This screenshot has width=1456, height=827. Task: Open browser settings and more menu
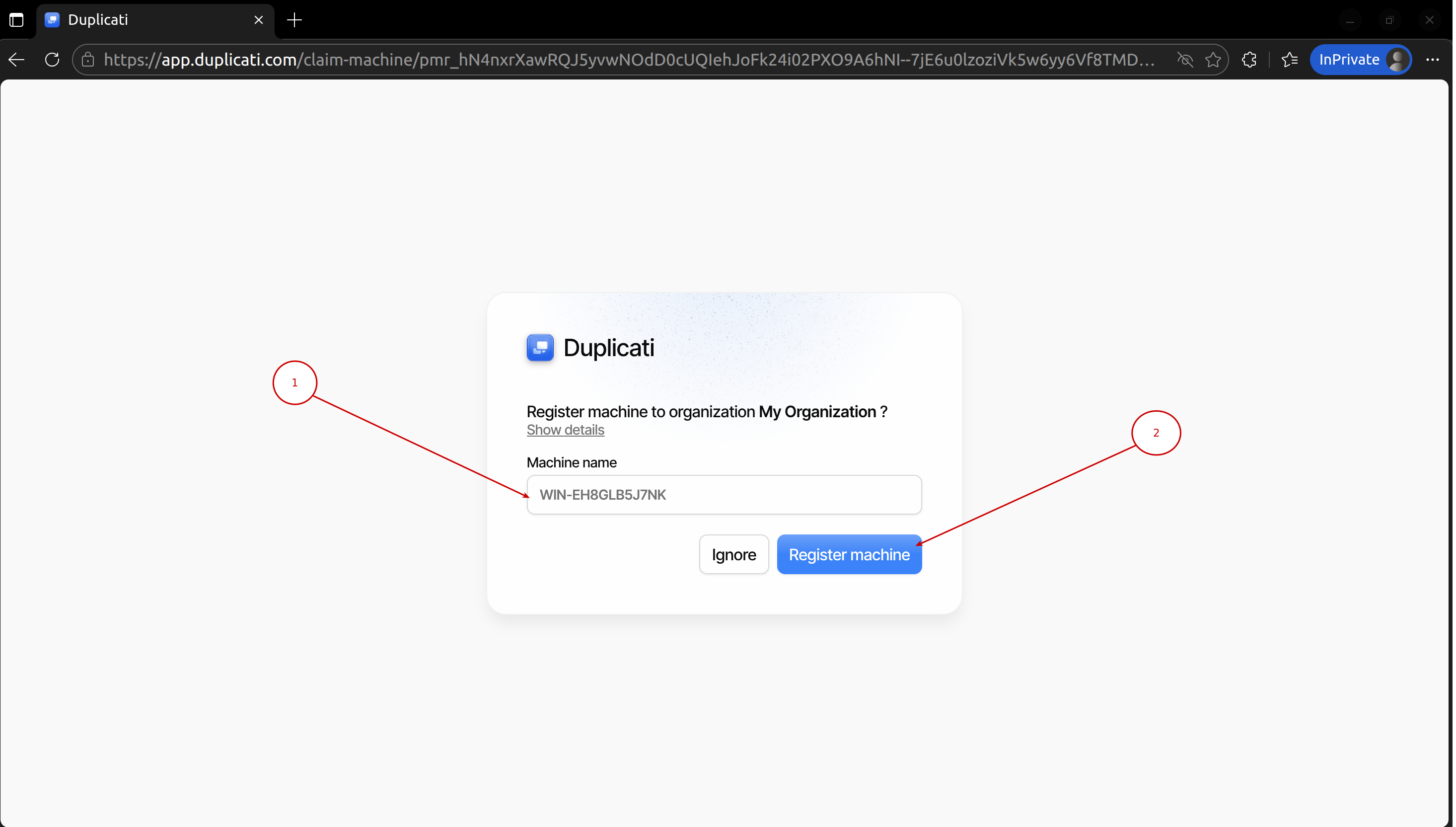click(1433, 60)
